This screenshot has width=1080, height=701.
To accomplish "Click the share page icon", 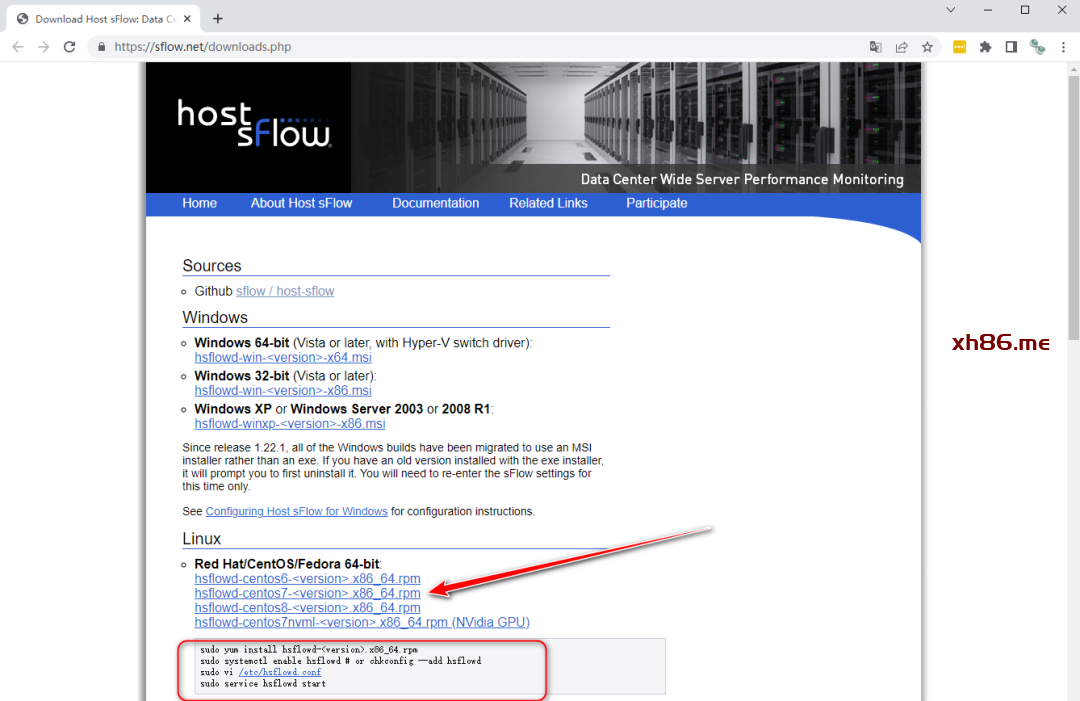I will [x=902, y=47].
